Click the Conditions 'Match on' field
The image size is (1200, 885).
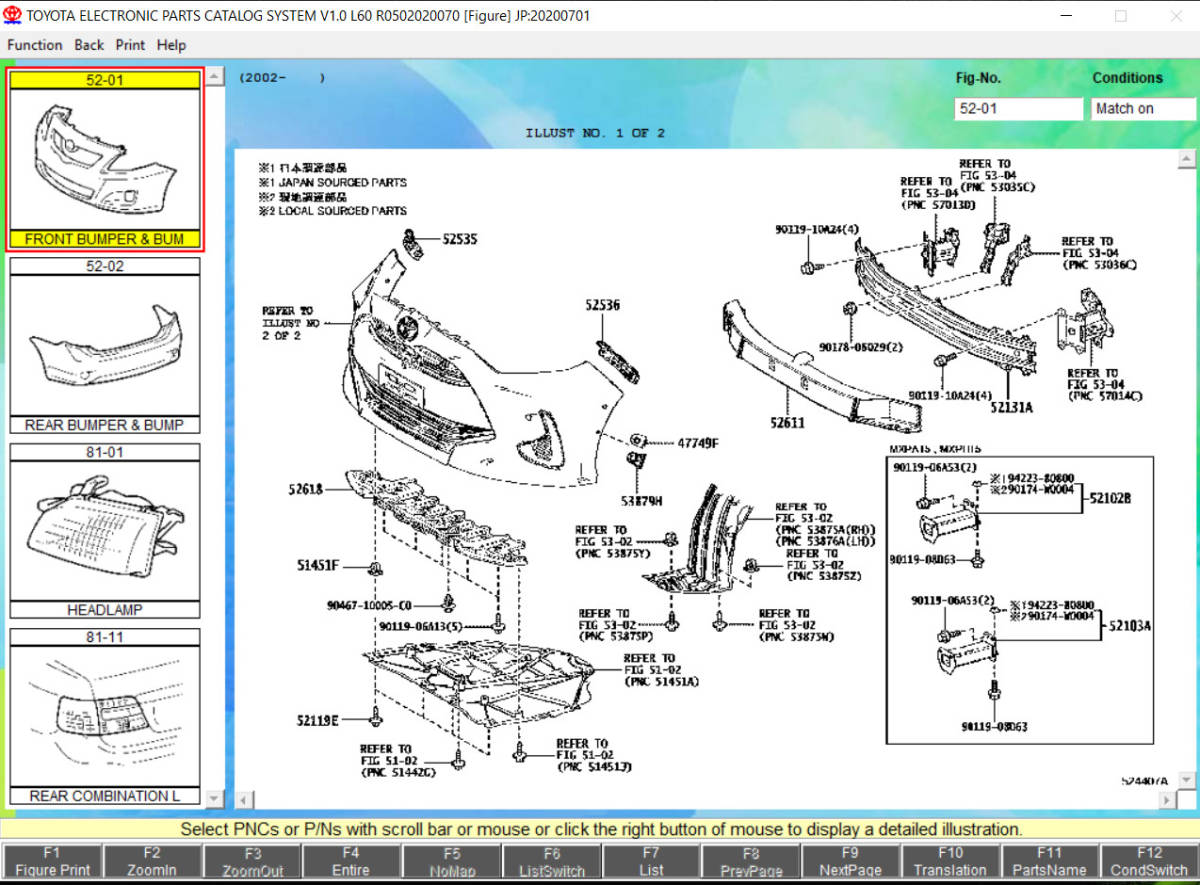coord(1143,109)
